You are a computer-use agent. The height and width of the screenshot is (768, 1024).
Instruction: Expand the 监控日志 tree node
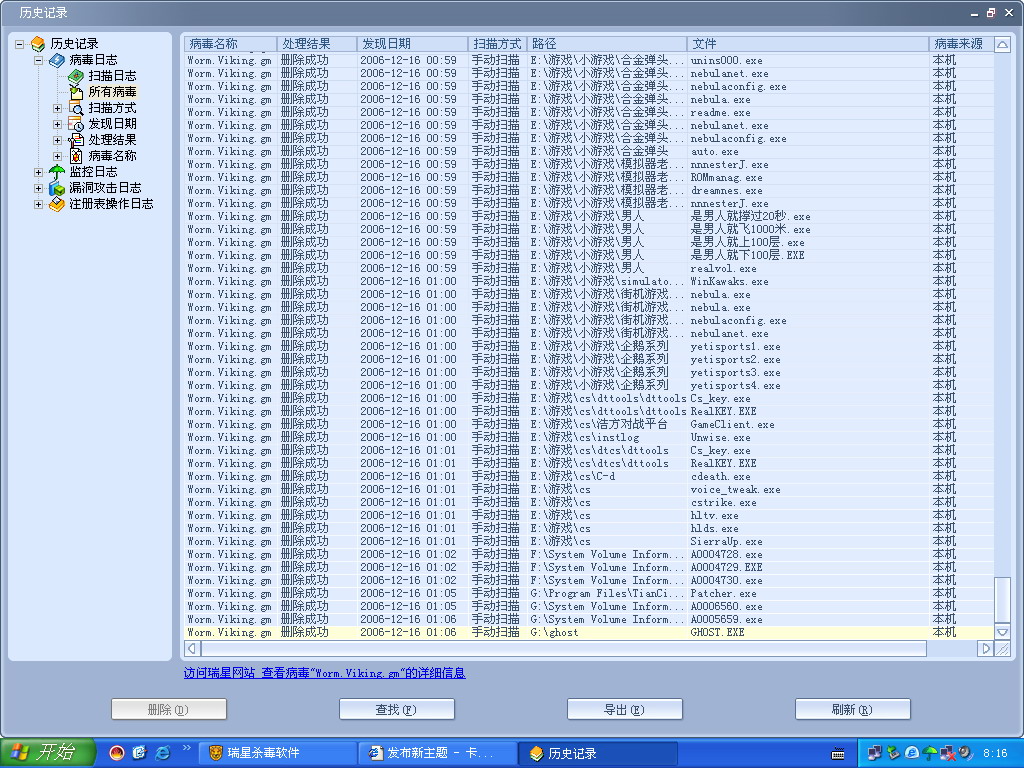click(x=39, y=172)
